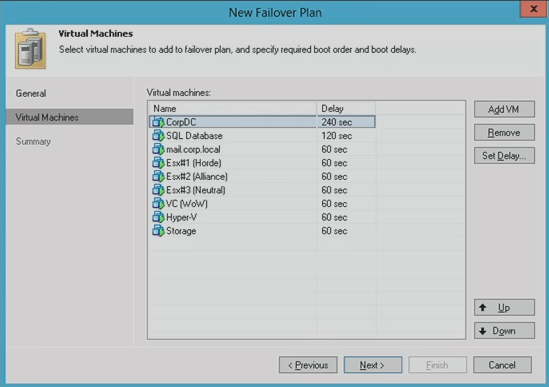Click the VM icon beside Storage
Screen dimensions: 549x387
pyautogui.click(x=158, y=231)
